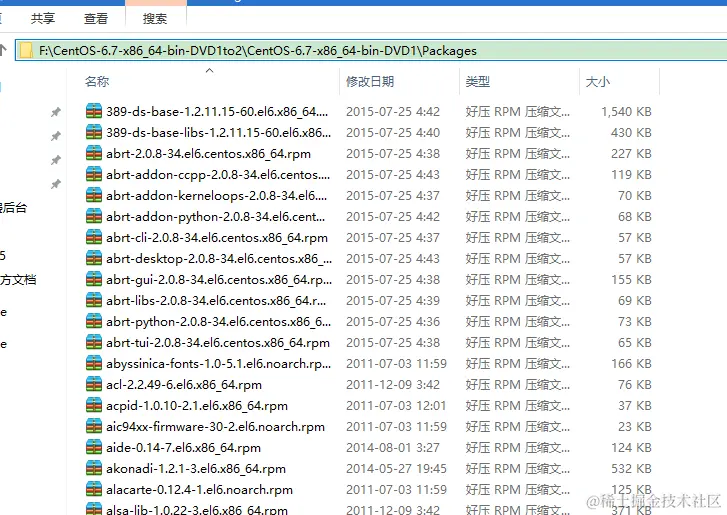Select filename acl-2.2.49-6.el6.x86_64.rpm

(184, 384)
